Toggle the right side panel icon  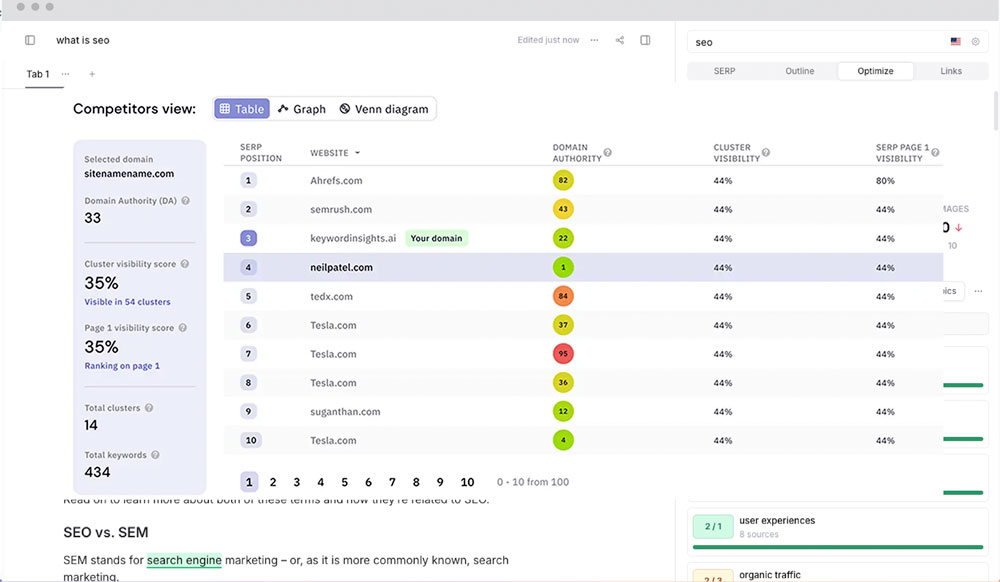(645, 40)
